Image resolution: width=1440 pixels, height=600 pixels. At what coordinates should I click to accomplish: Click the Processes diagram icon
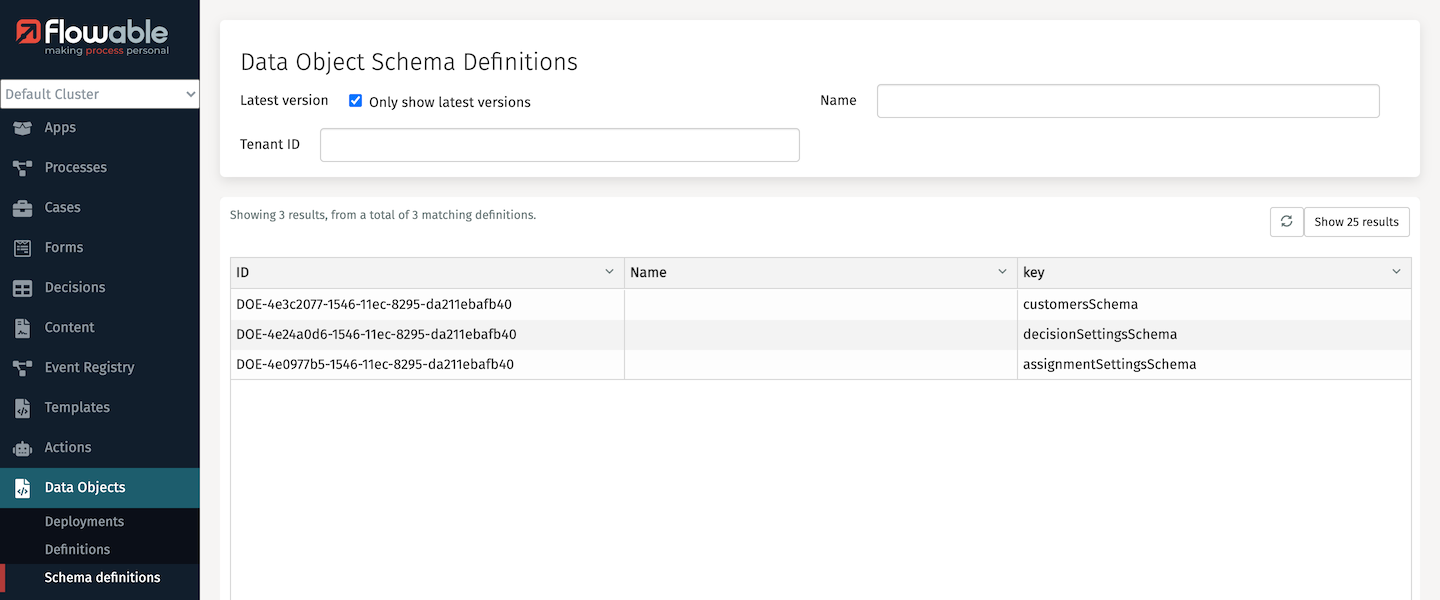(x=22, y=168)
